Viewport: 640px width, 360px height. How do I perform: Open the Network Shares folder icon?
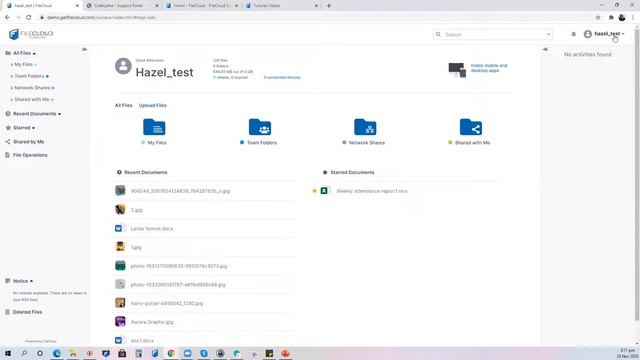365,127
